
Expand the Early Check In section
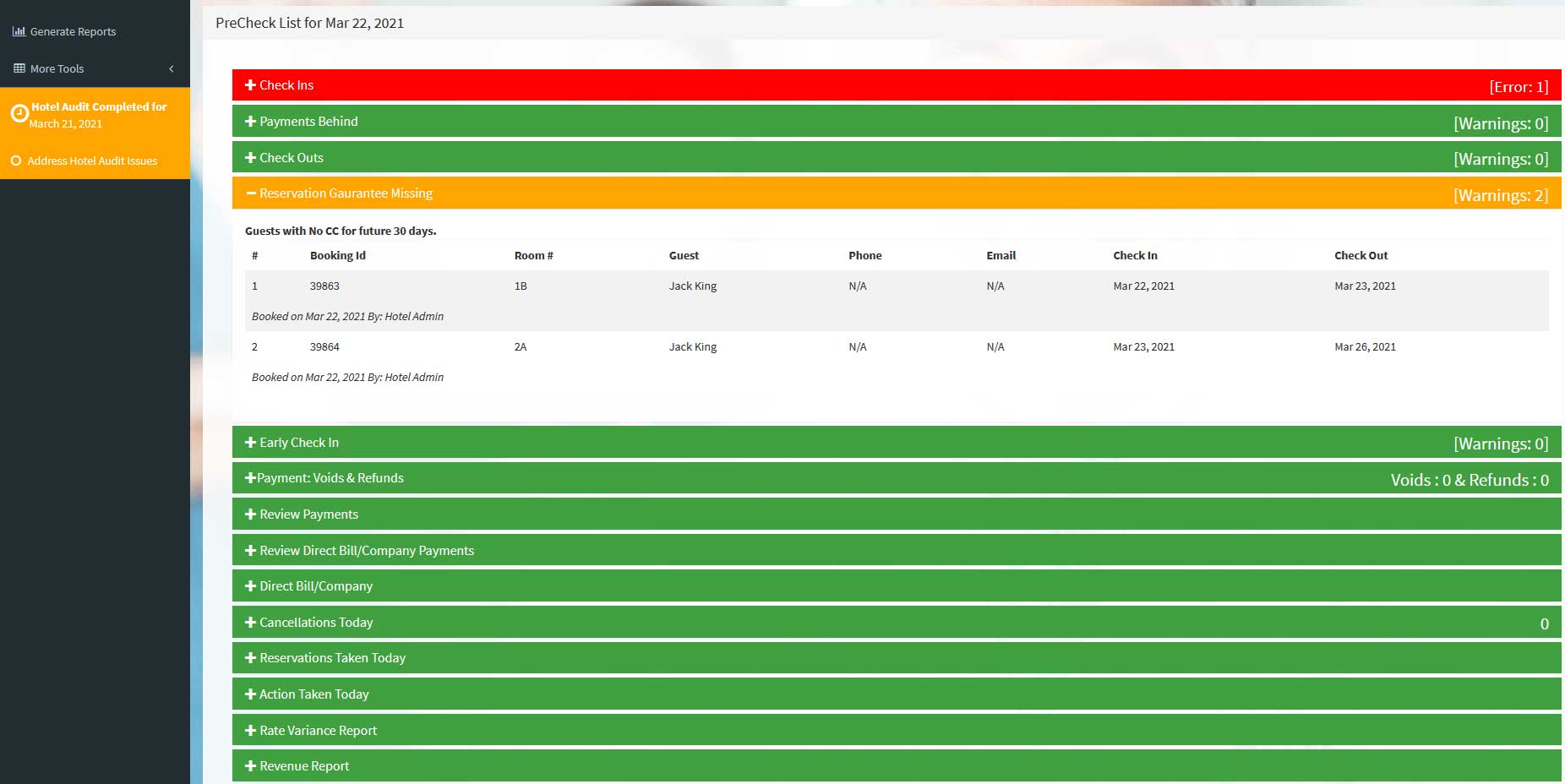[x=897, y=443]
